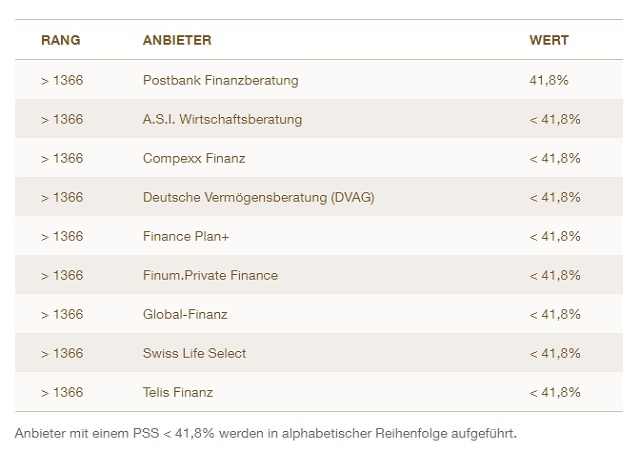640x451 pixels.
Task: Select A.S.I. Wirtschaftsberatung provider name
Action: (222, 119)
